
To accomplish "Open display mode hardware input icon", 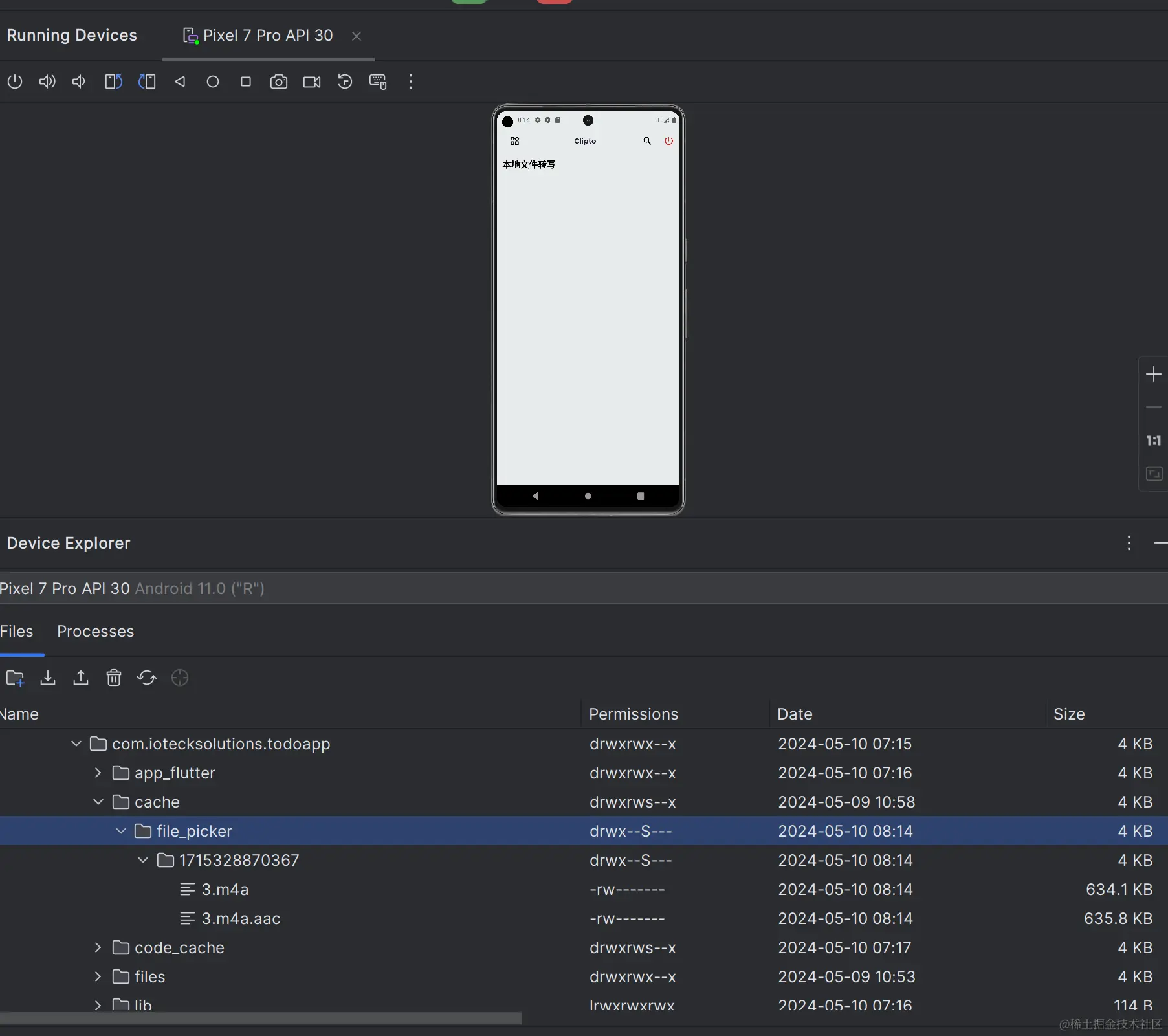I will [378, 82].
